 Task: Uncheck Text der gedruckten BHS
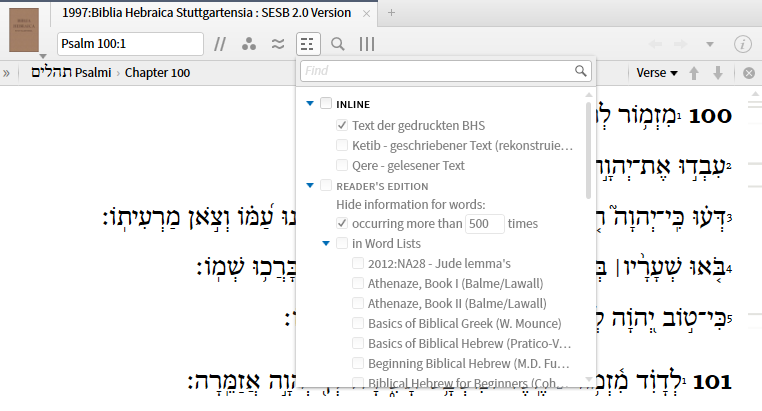342,125
